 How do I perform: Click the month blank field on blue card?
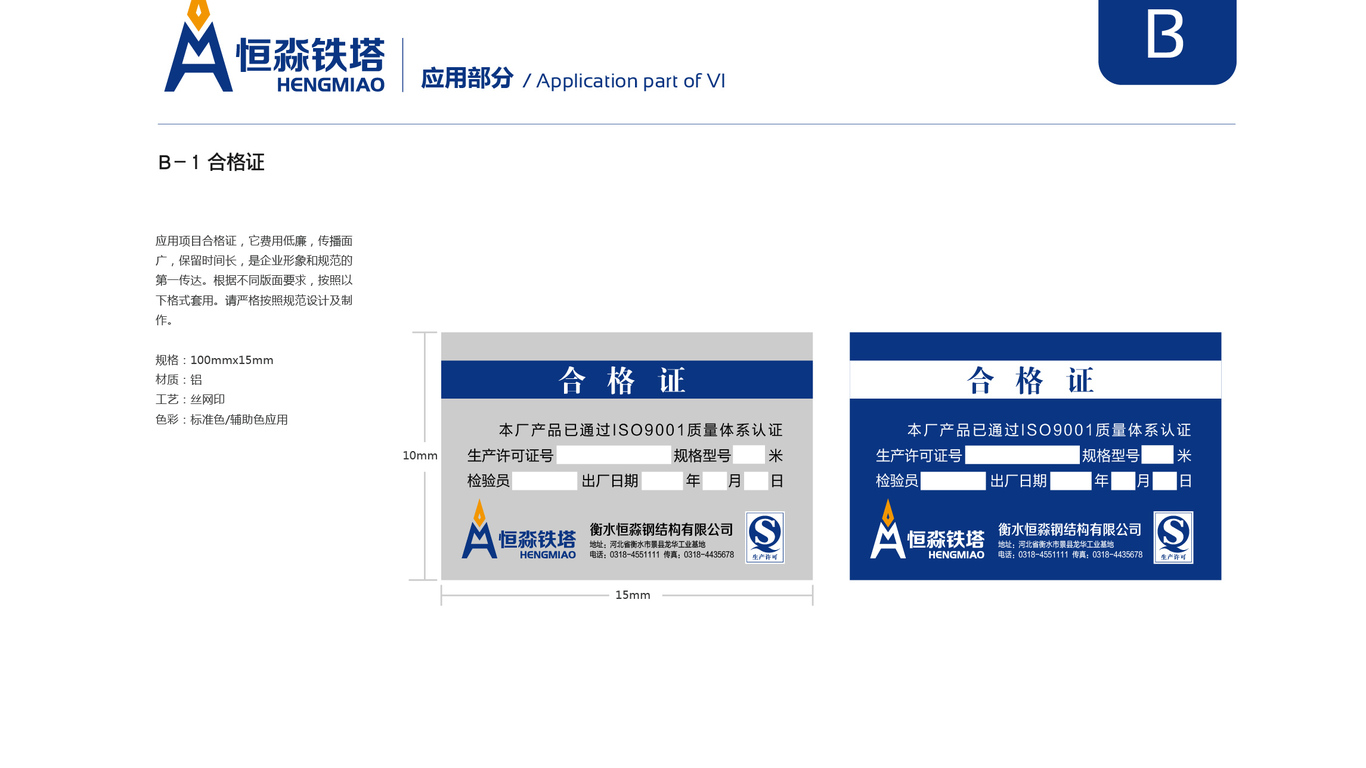click(1123, 481)
